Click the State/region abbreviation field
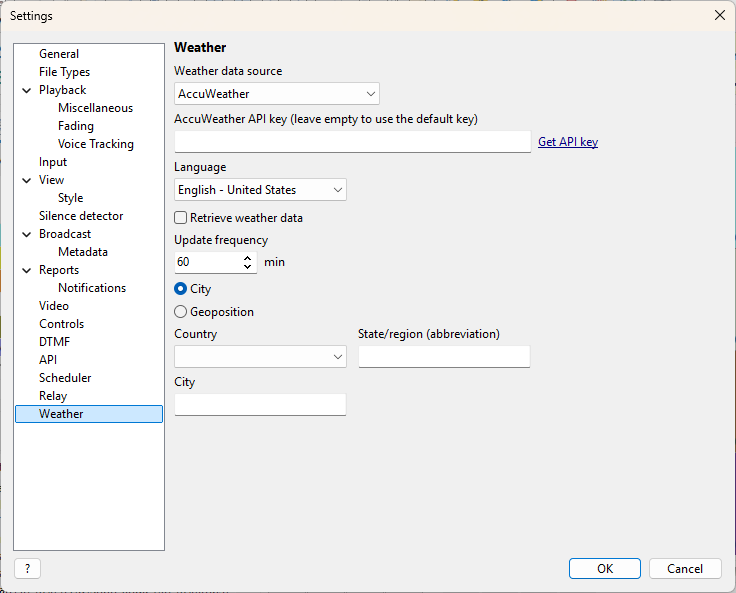The image size is (736, 593). [x=444, y=357]
